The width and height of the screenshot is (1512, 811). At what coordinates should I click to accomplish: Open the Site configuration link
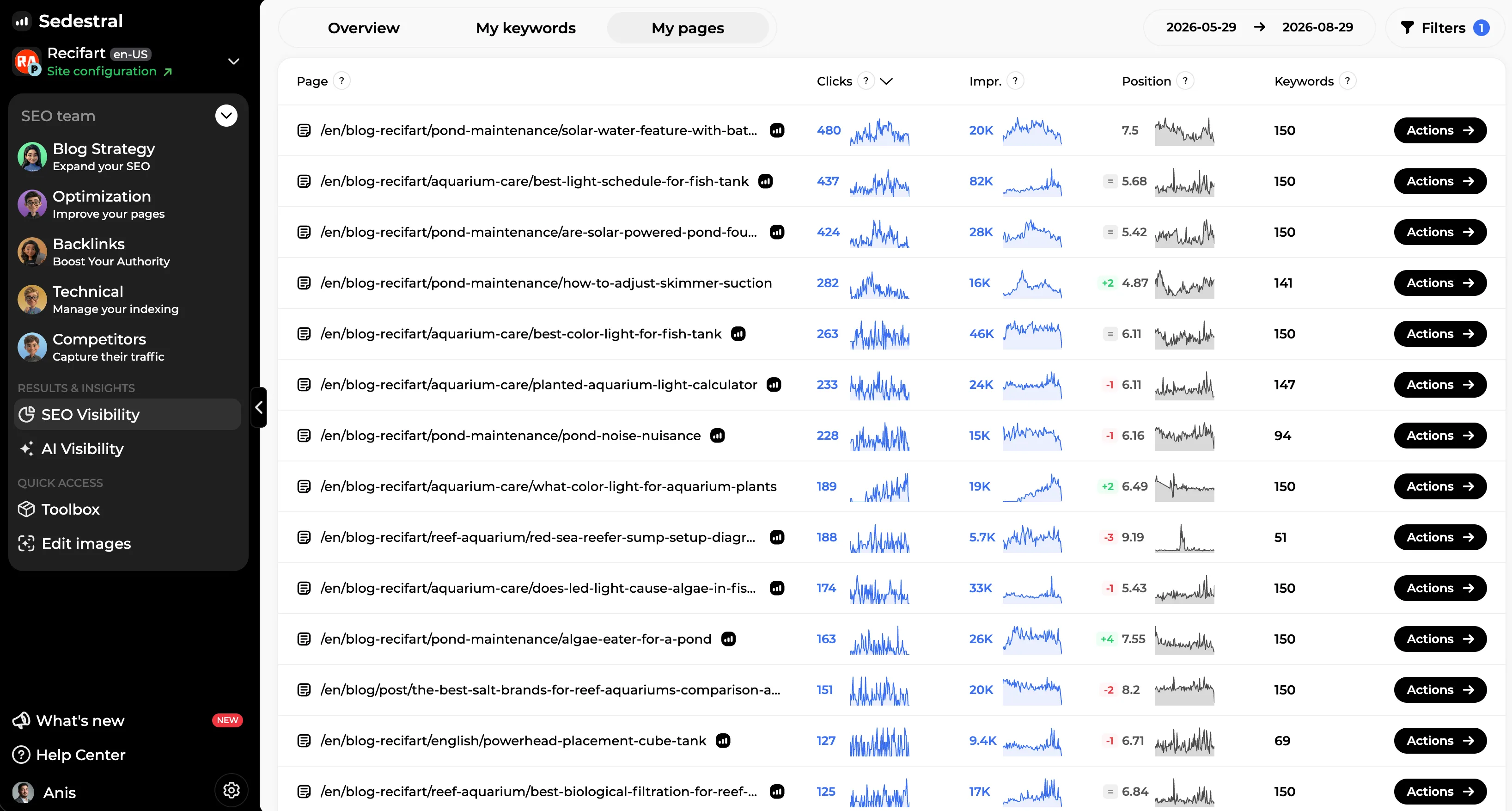109,72
